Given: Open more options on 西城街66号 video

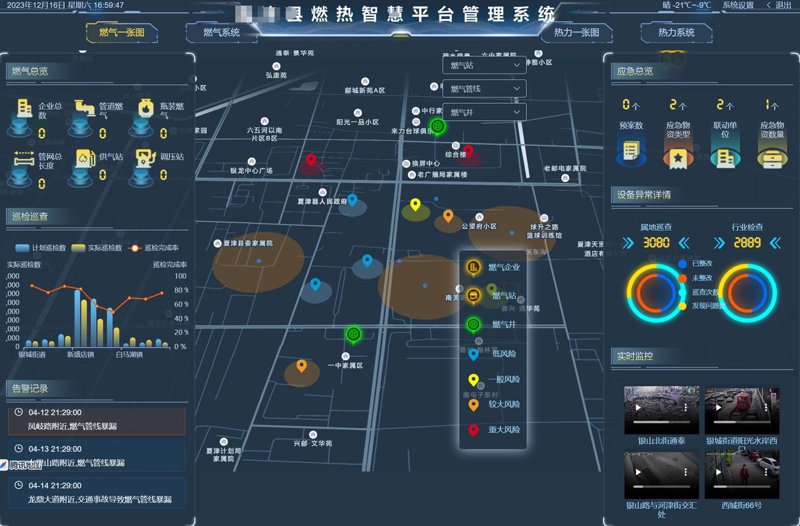Looking at the screenshot, I should 766,471.
